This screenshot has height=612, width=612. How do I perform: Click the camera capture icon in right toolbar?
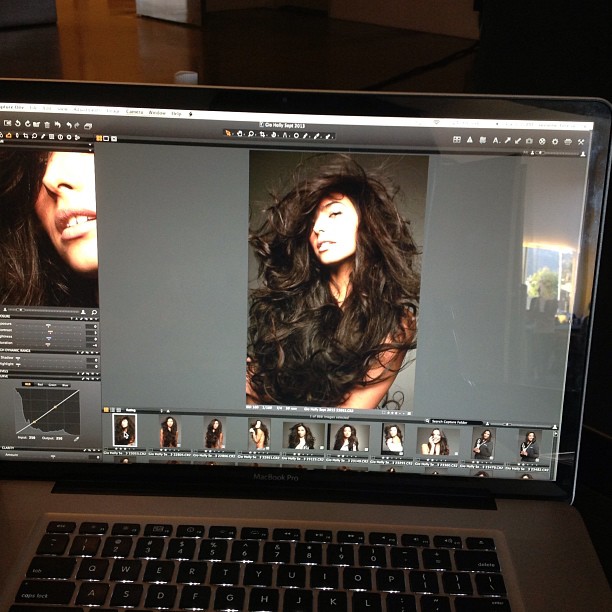[529, 141]
